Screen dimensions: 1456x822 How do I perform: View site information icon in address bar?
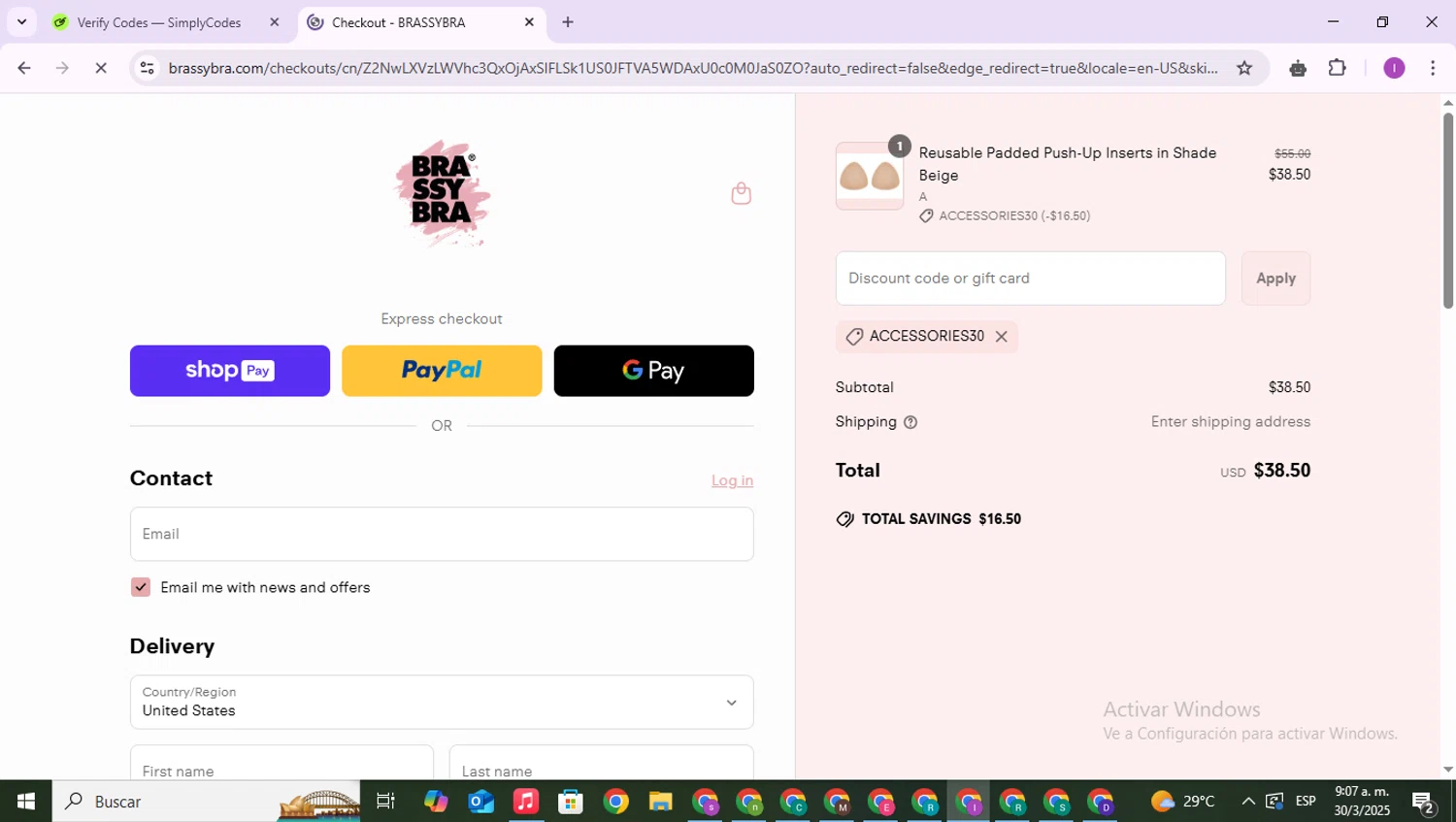click(x=147, y=68)
